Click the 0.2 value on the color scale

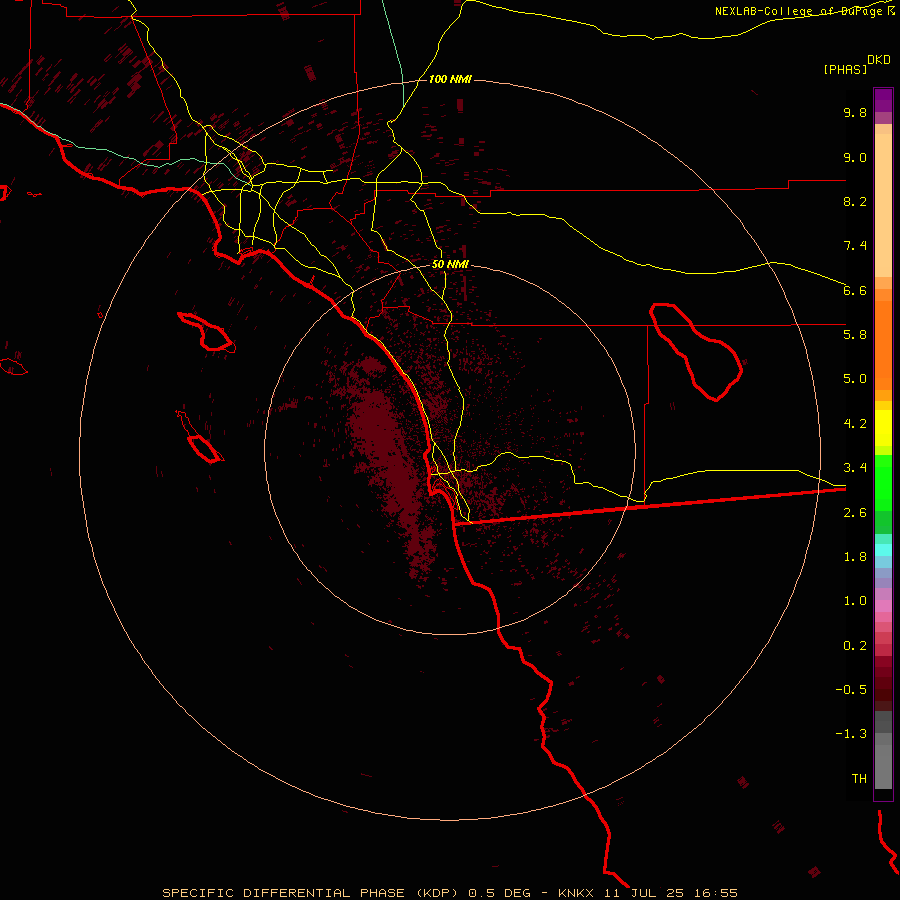click(x=855, y=646)
